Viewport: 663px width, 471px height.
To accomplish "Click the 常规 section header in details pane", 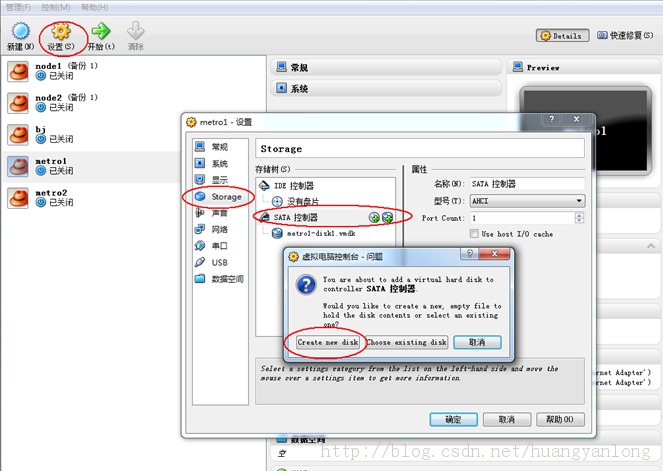I will (x=386, y=67).
